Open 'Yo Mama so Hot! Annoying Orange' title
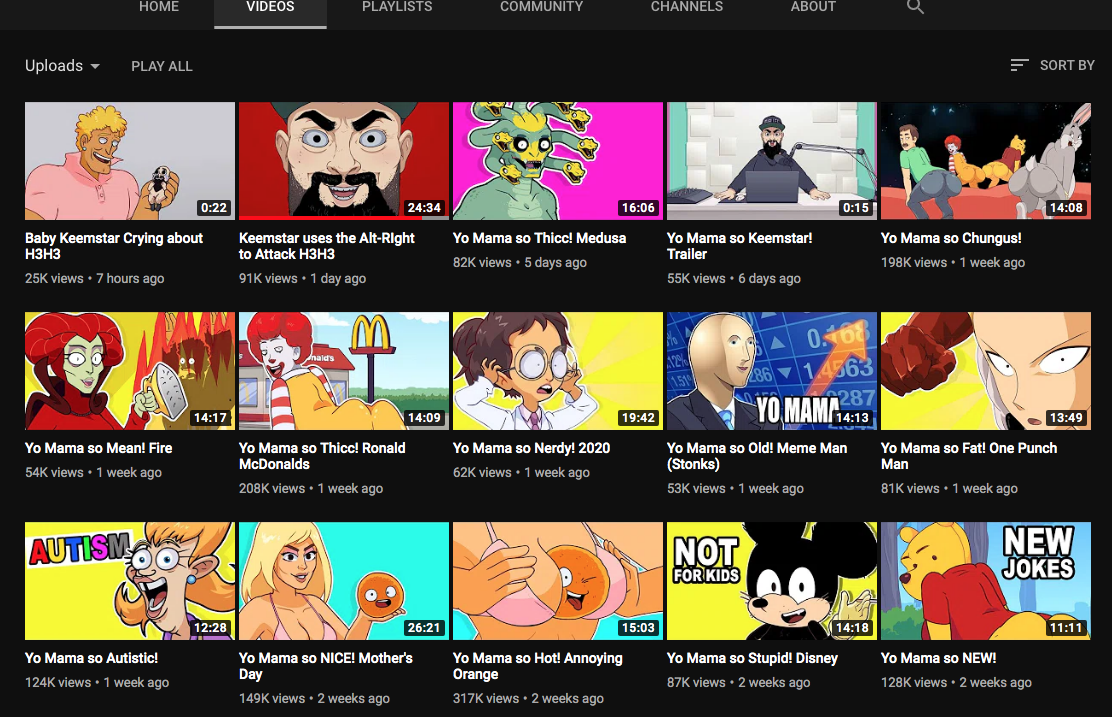 [x=538, y=666]
